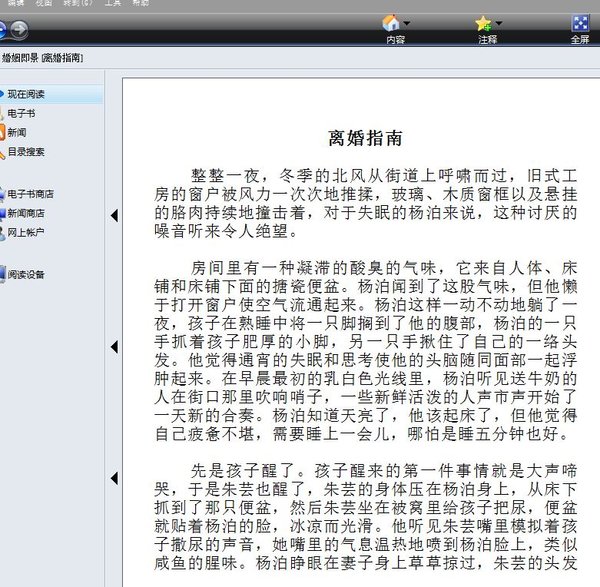Click the blue back navigation button

[2, 29]
